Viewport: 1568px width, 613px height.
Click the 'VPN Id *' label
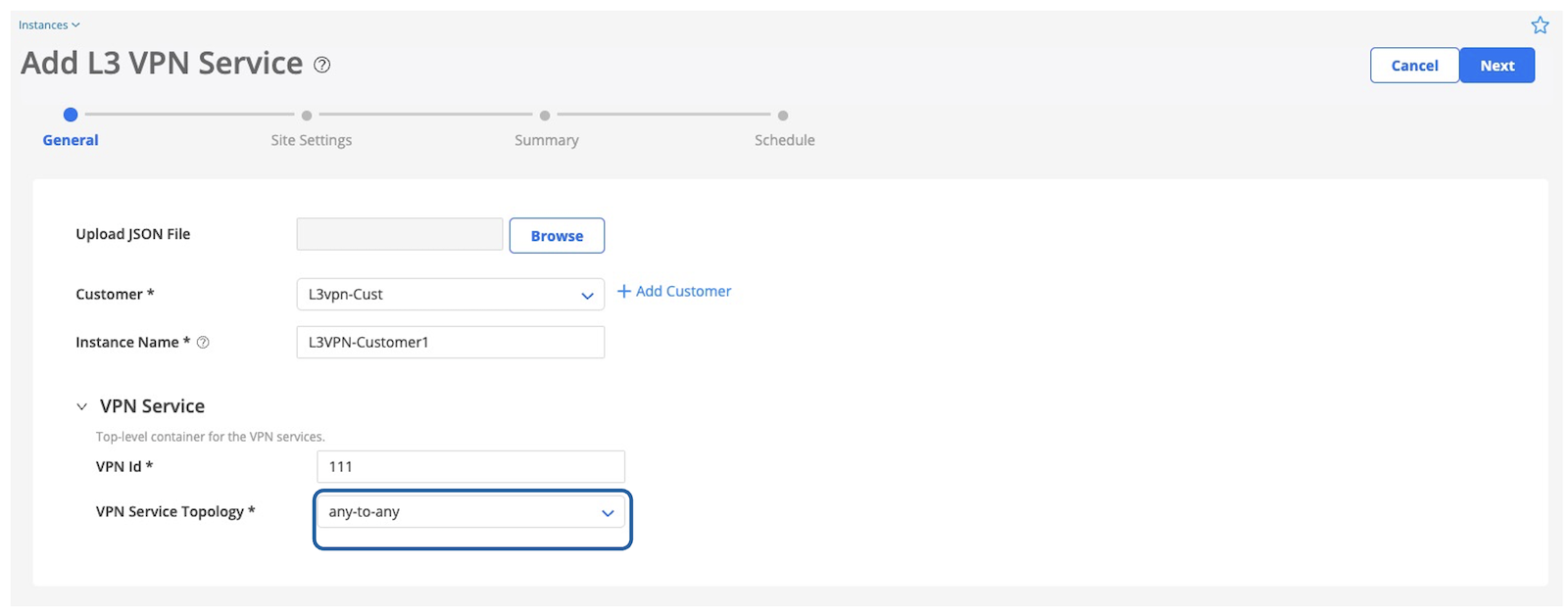point(124,467)
